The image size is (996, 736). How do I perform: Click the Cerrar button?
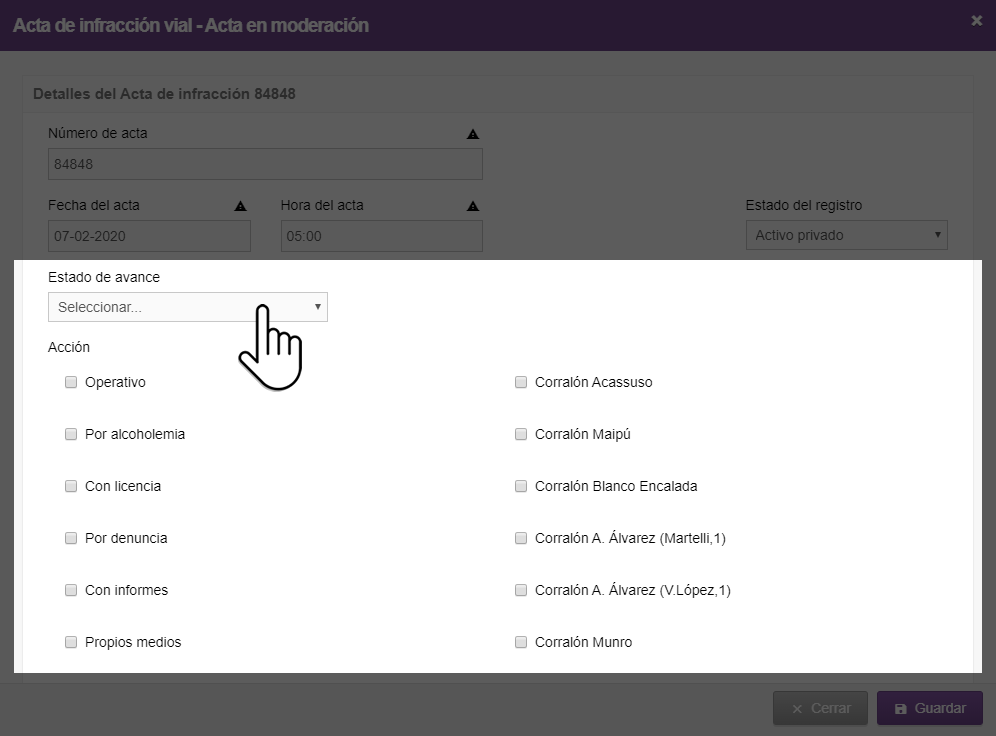pos(820,708)
